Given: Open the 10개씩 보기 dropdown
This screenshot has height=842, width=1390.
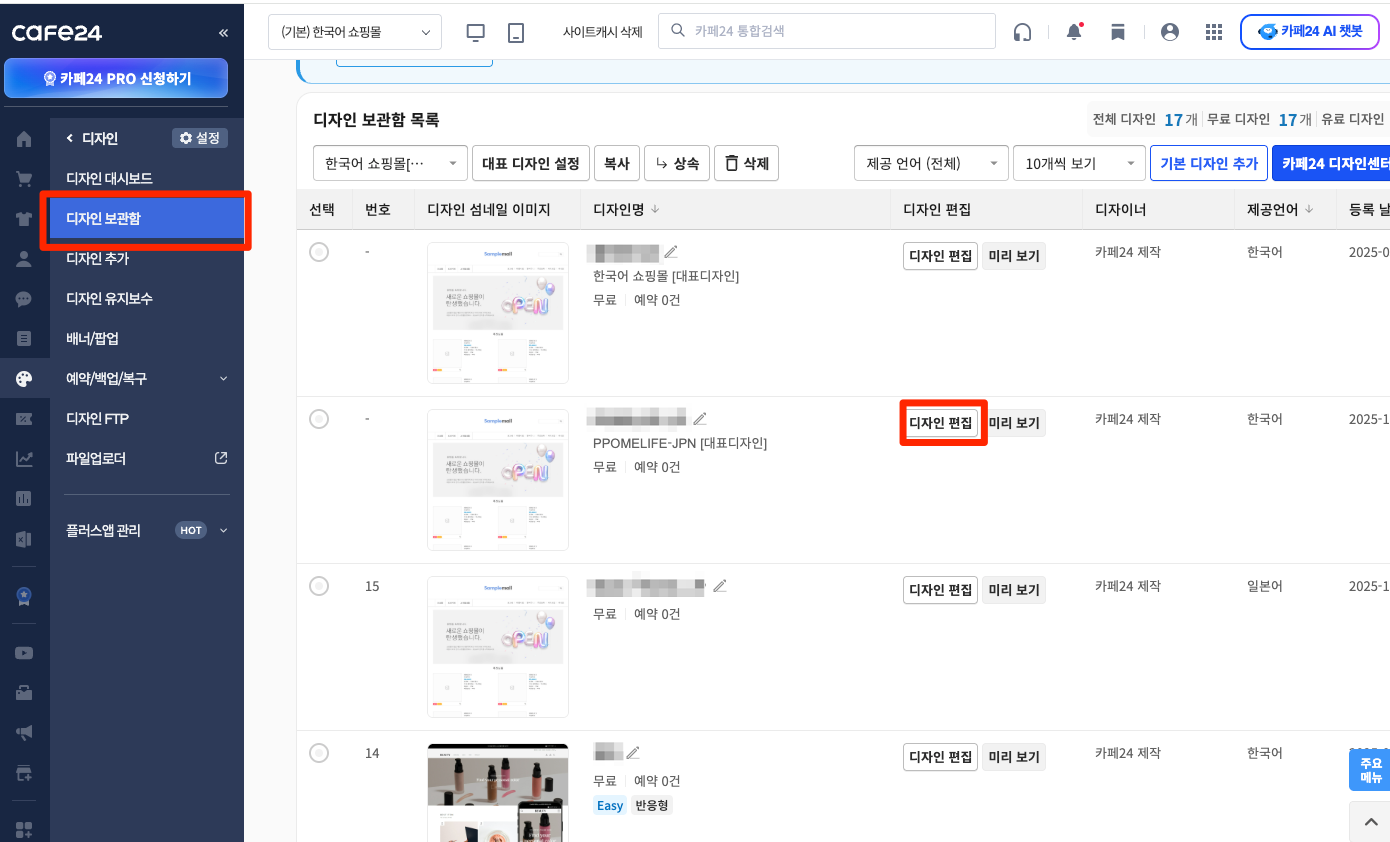Looking at the screenshot, I should pyautogui.click(x=1079, y=163).
